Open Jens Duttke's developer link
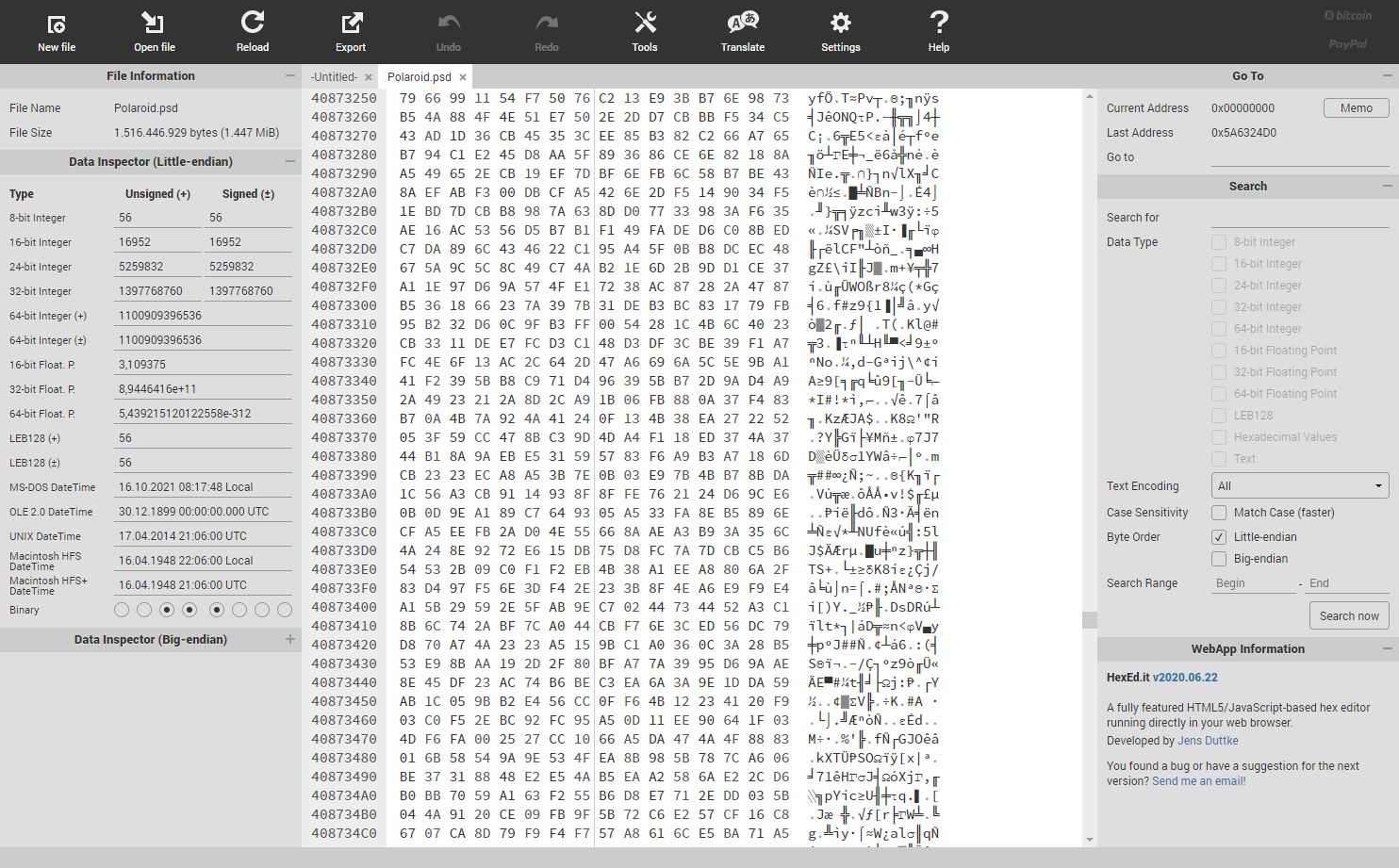Screen dimensions: 1399x868 click(1208, 740)
